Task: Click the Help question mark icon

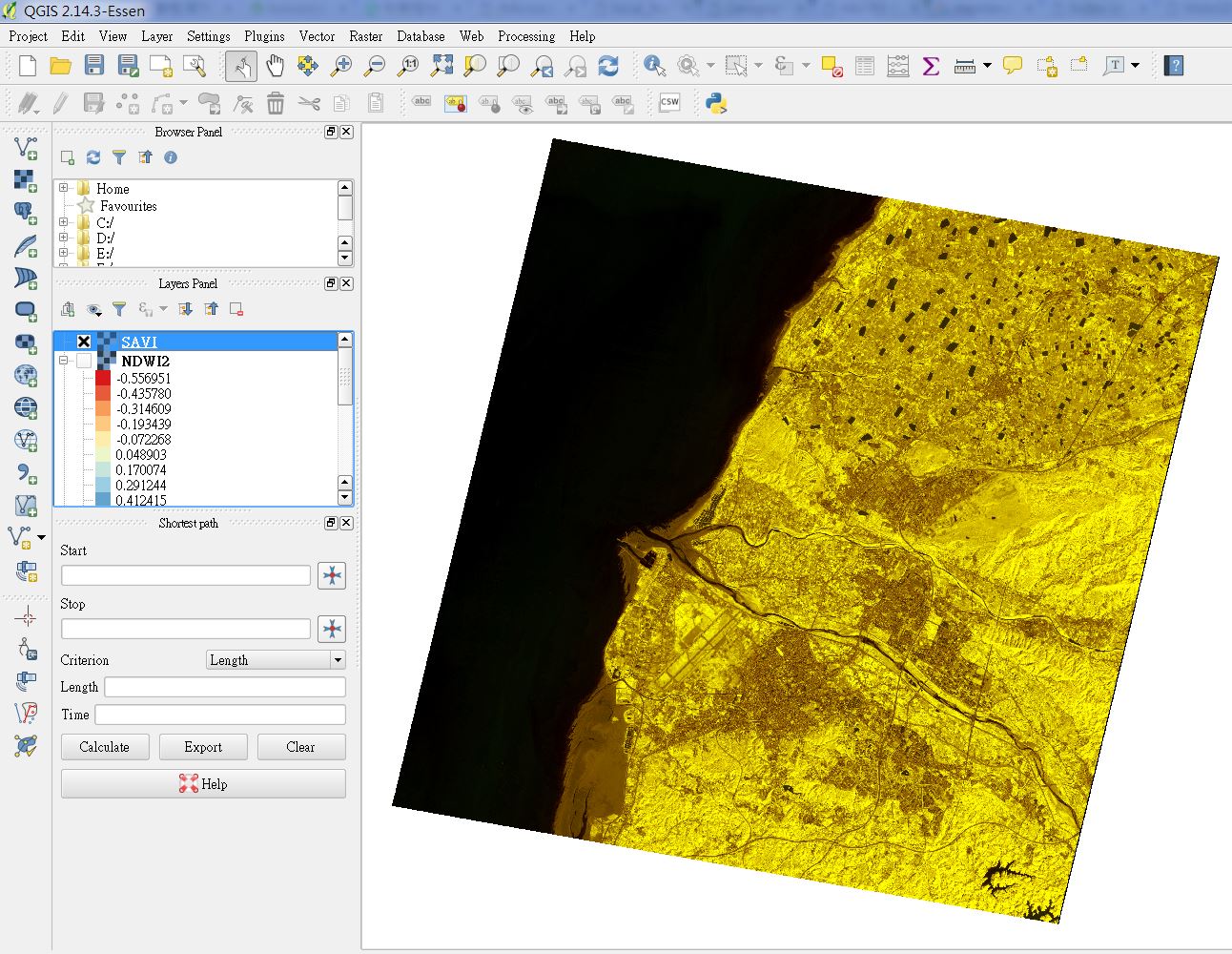Action: coord(1175,66)
